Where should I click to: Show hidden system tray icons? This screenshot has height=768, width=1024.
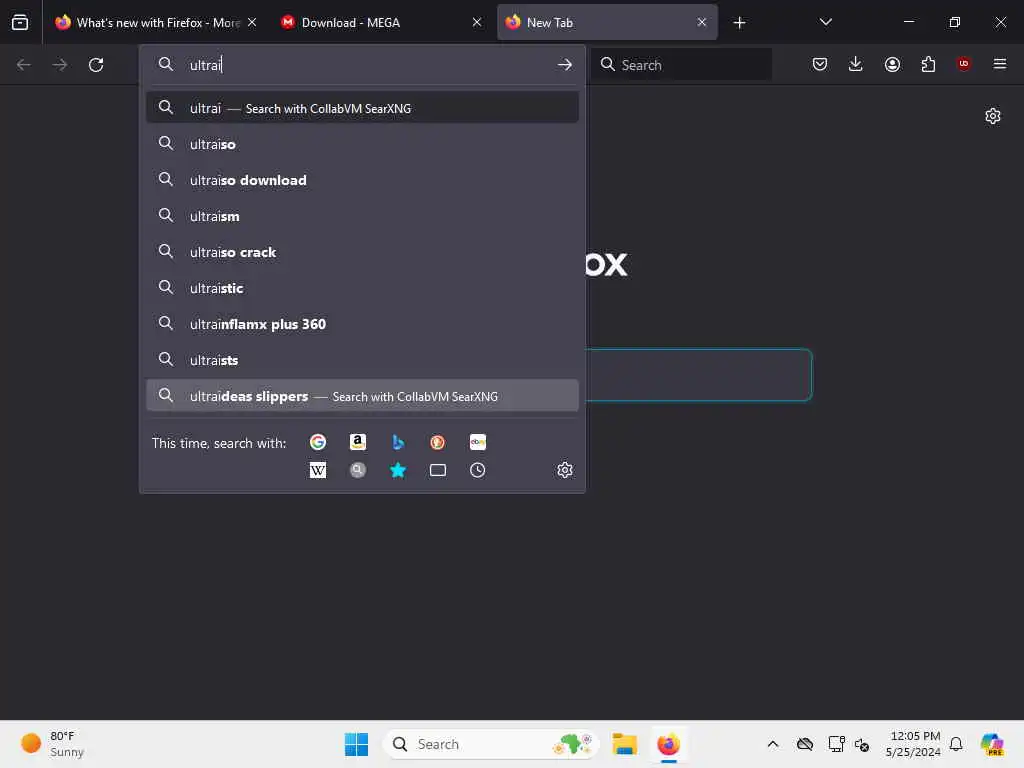pyautogui.click(x=773, y=744)
